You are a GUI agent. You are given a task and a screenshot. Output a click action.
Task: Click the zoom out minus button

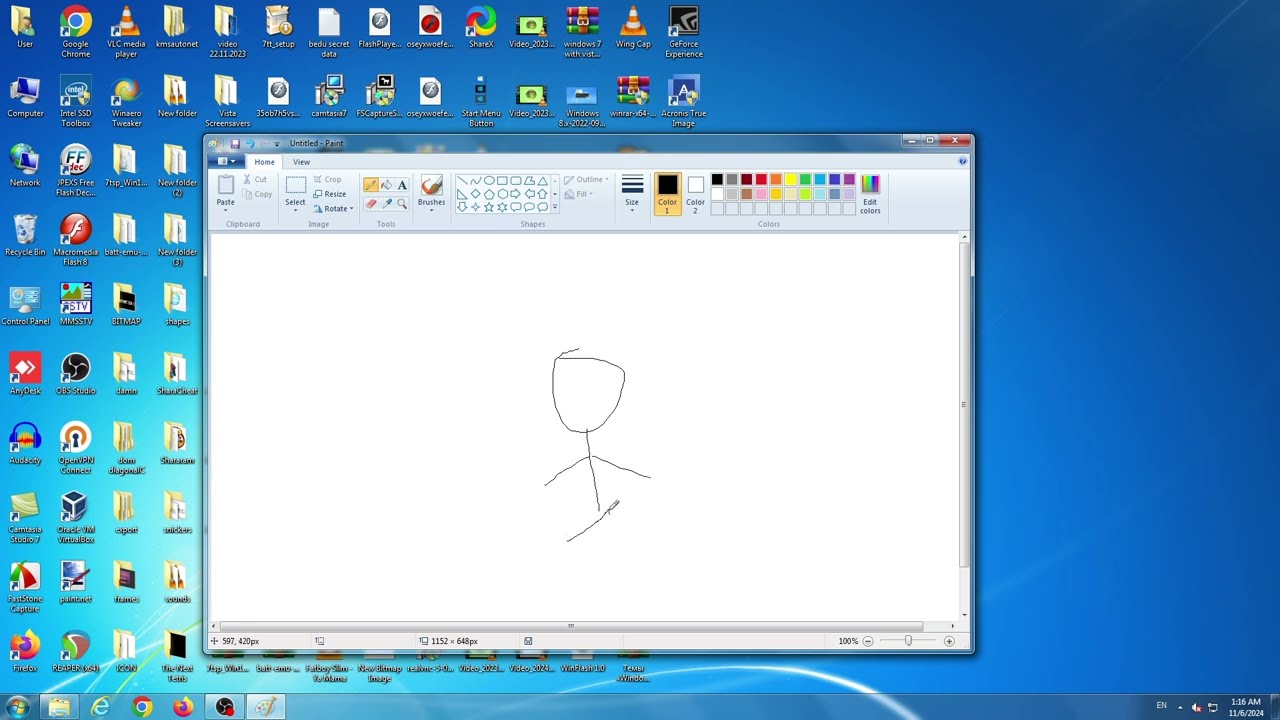(x=867, y=641)
